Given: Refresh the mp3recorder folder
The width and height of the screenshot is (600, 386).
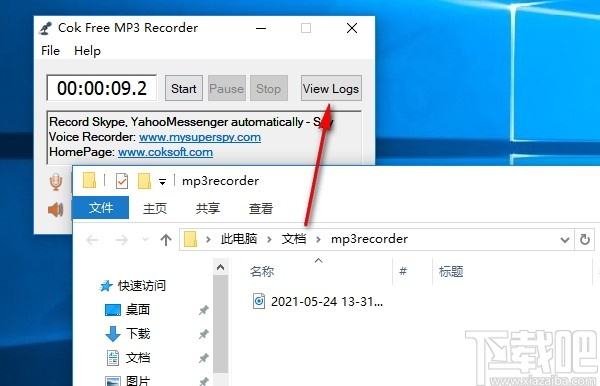Looking at the screenshot, I should pos(585,240).
